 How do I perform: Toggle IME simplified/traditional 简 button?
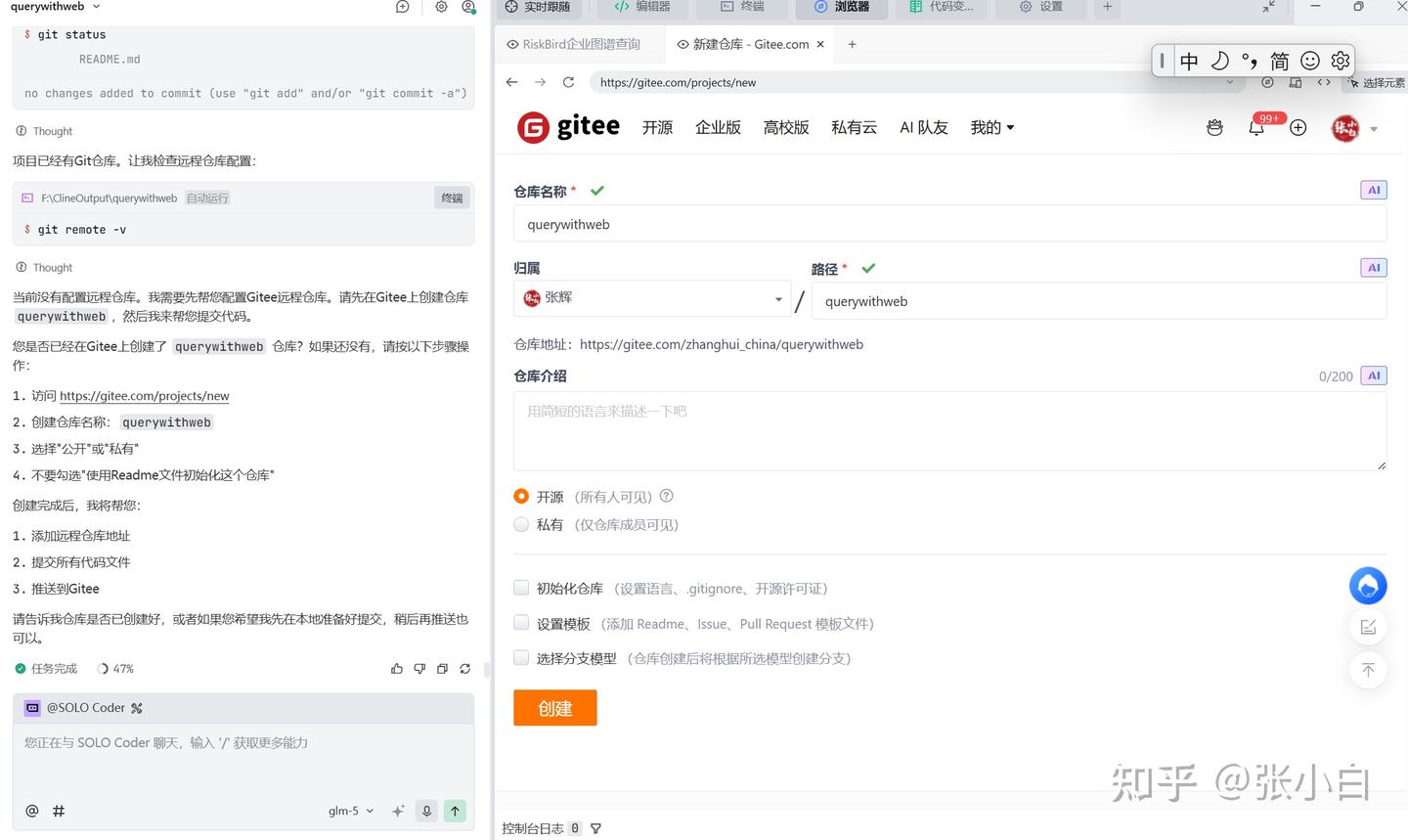(x=1280, y=62)
